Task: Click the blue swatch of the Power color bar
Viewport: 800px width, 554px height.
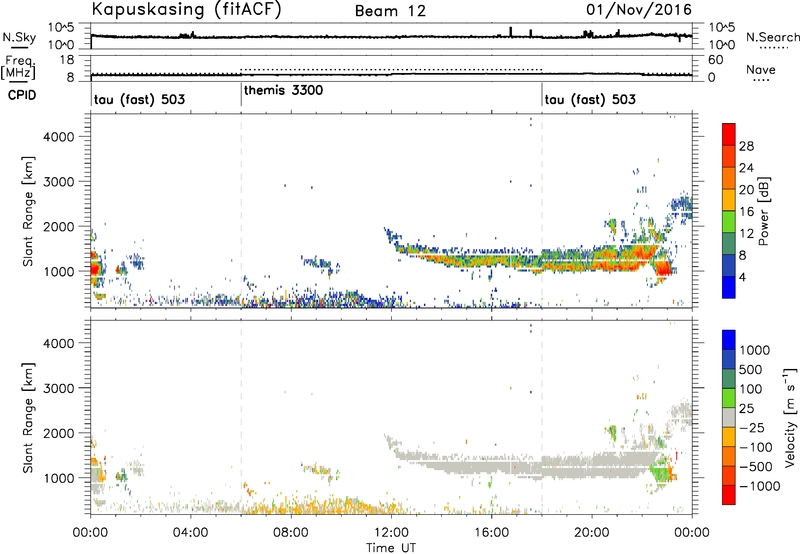Action: (x=729, y=287)
